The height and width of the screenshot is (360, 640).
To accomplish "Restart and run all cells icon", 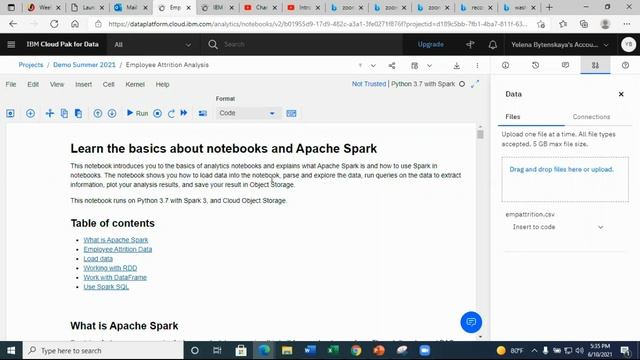I will [x=184, y=113].
